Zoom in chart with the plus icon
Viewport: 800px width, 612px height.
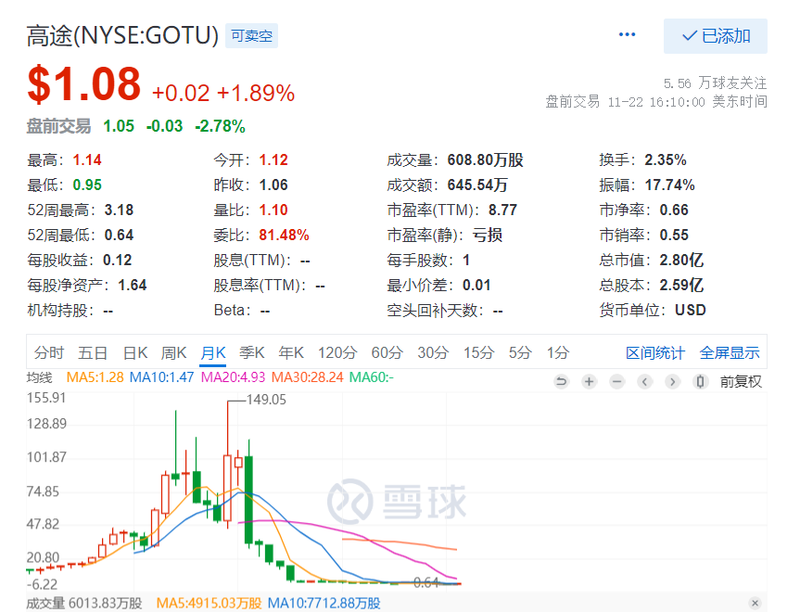589,381
